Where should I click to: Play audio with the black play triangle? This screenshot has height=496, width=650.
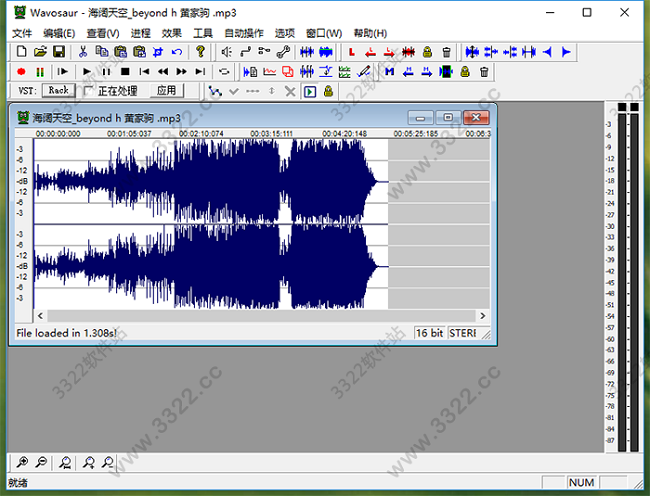click(x=87, y=72)
